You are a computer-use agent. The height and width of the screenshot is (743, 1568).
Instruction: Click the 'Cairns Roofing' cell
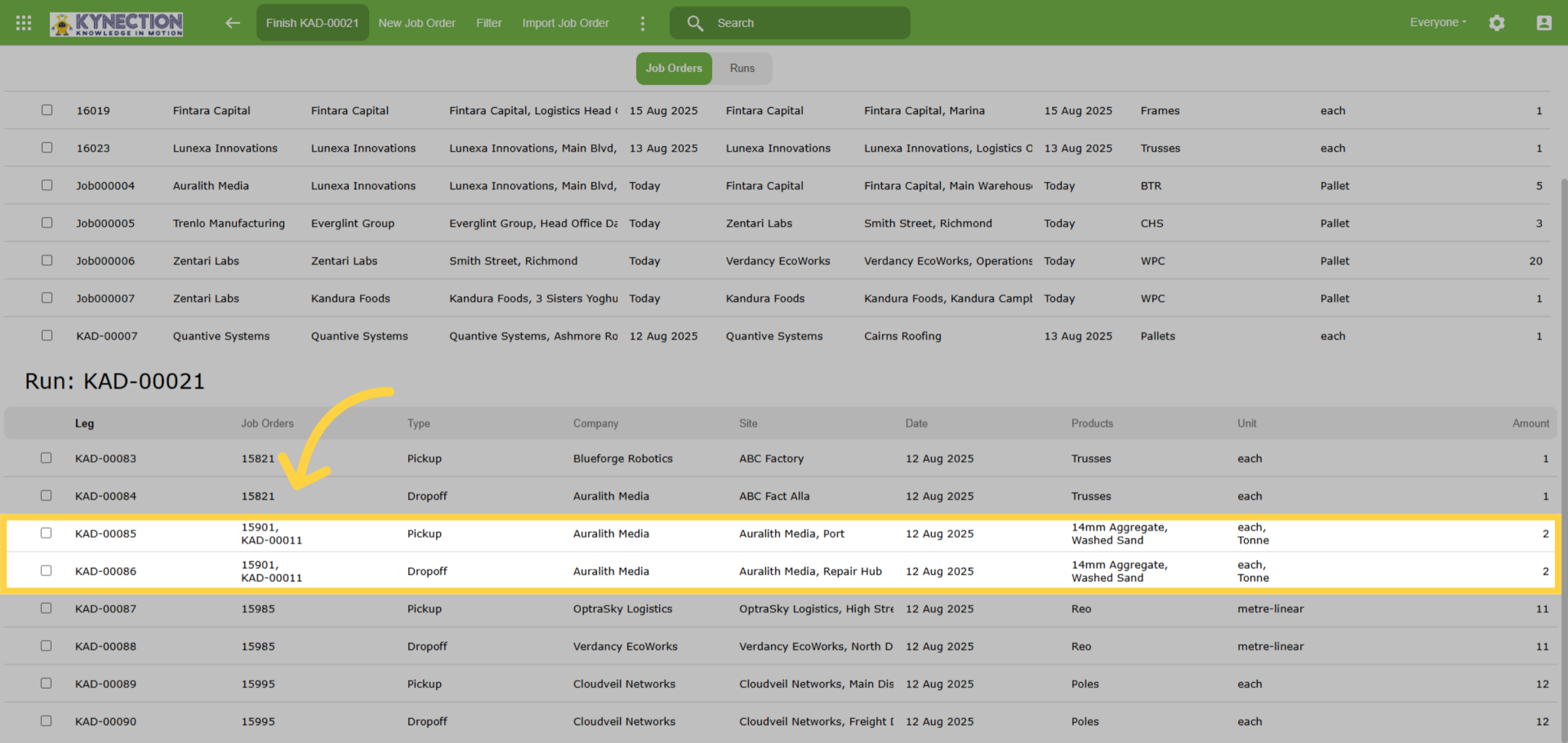902,336
